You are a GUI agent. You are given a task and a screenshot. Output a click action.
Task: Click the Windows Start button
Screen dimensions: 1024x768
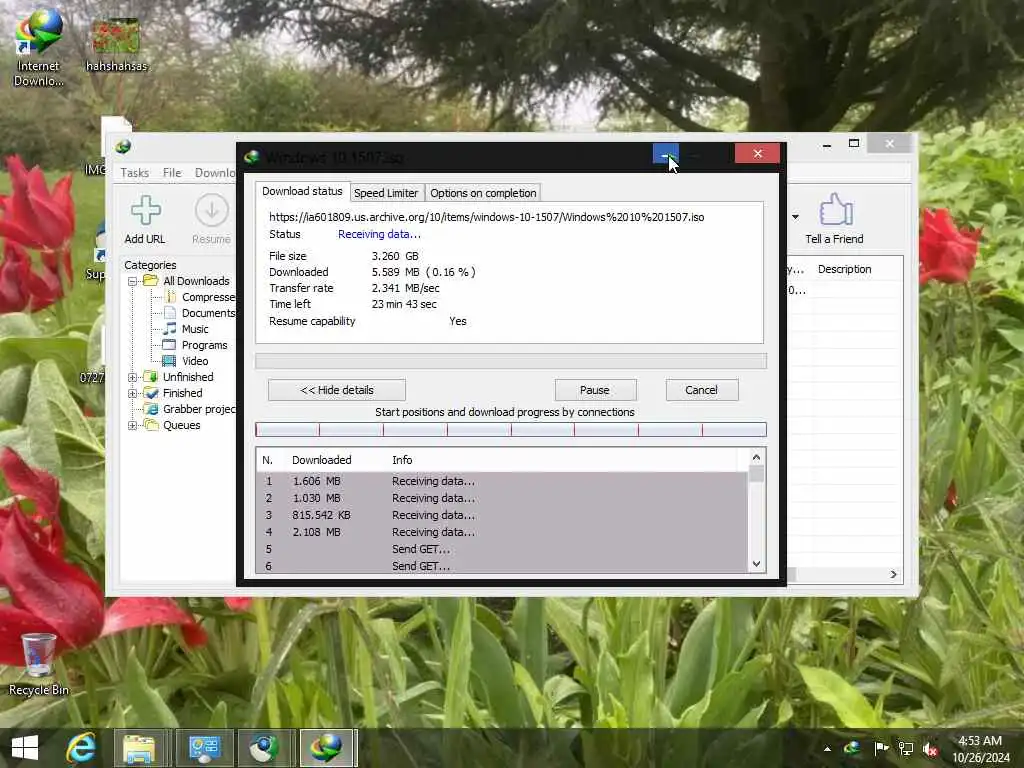25,747
